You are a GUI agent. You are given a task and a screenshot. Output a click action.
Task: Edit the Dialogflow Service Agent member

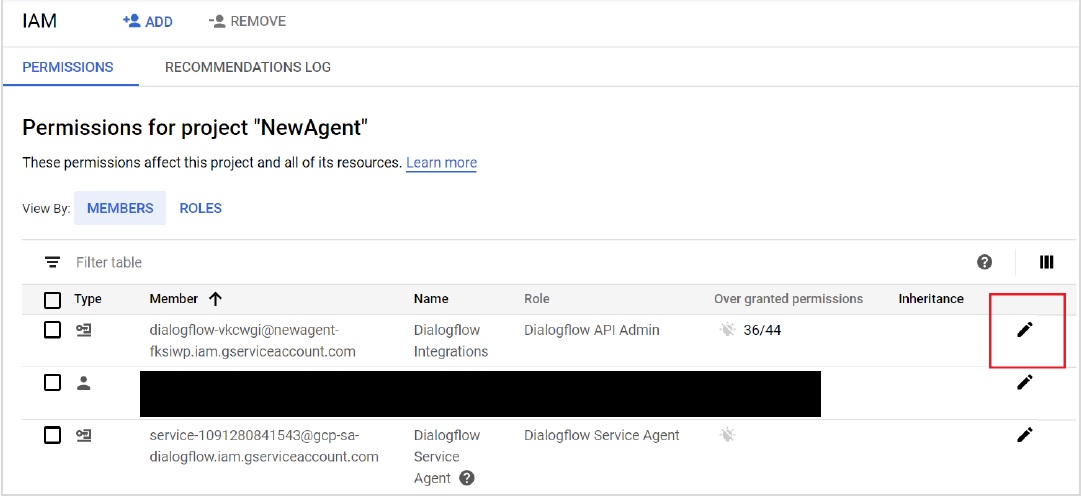pos(1024,435)
